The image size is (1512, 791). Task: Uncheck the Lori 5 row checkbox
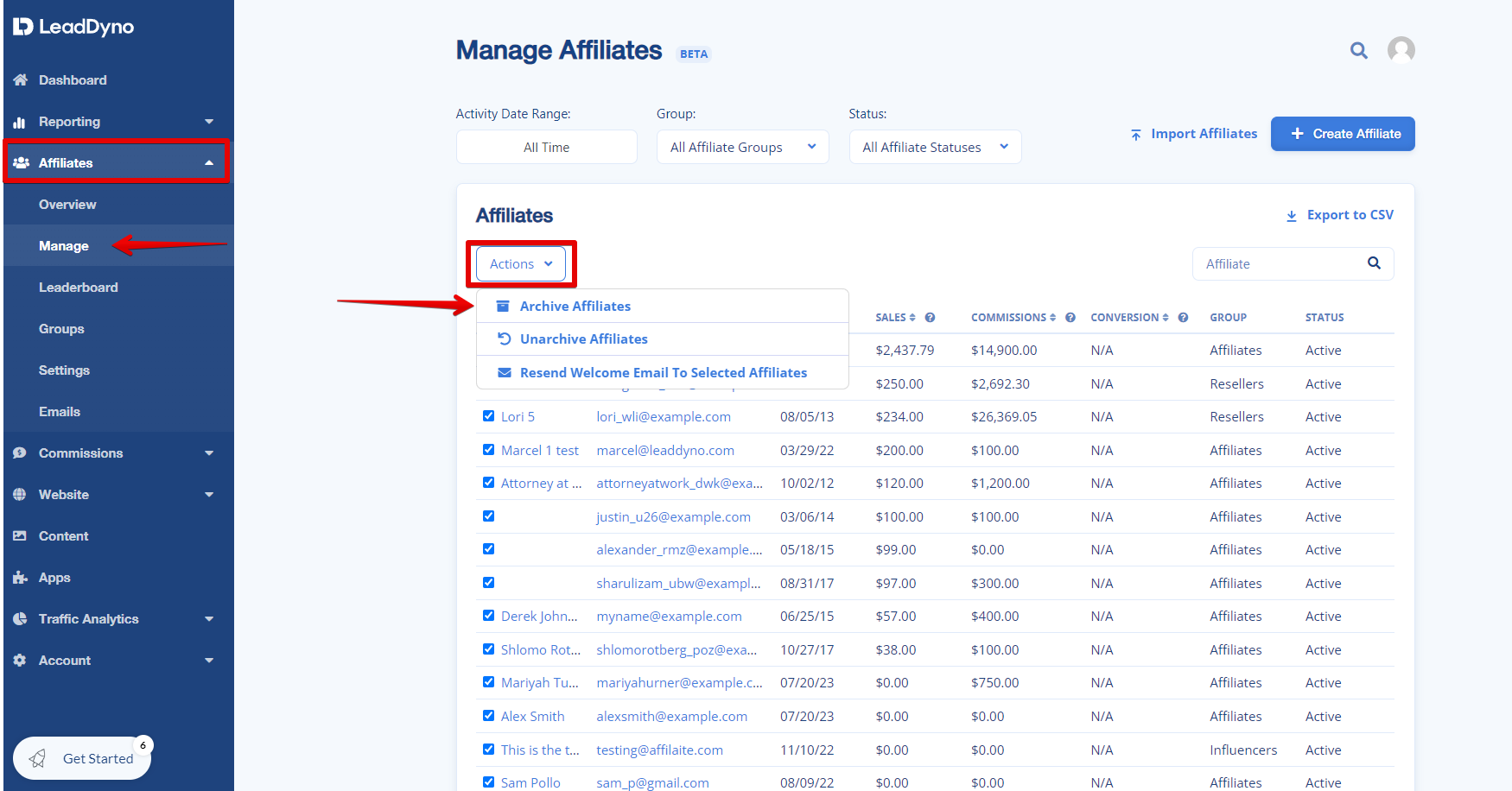[x=488, y=416]
